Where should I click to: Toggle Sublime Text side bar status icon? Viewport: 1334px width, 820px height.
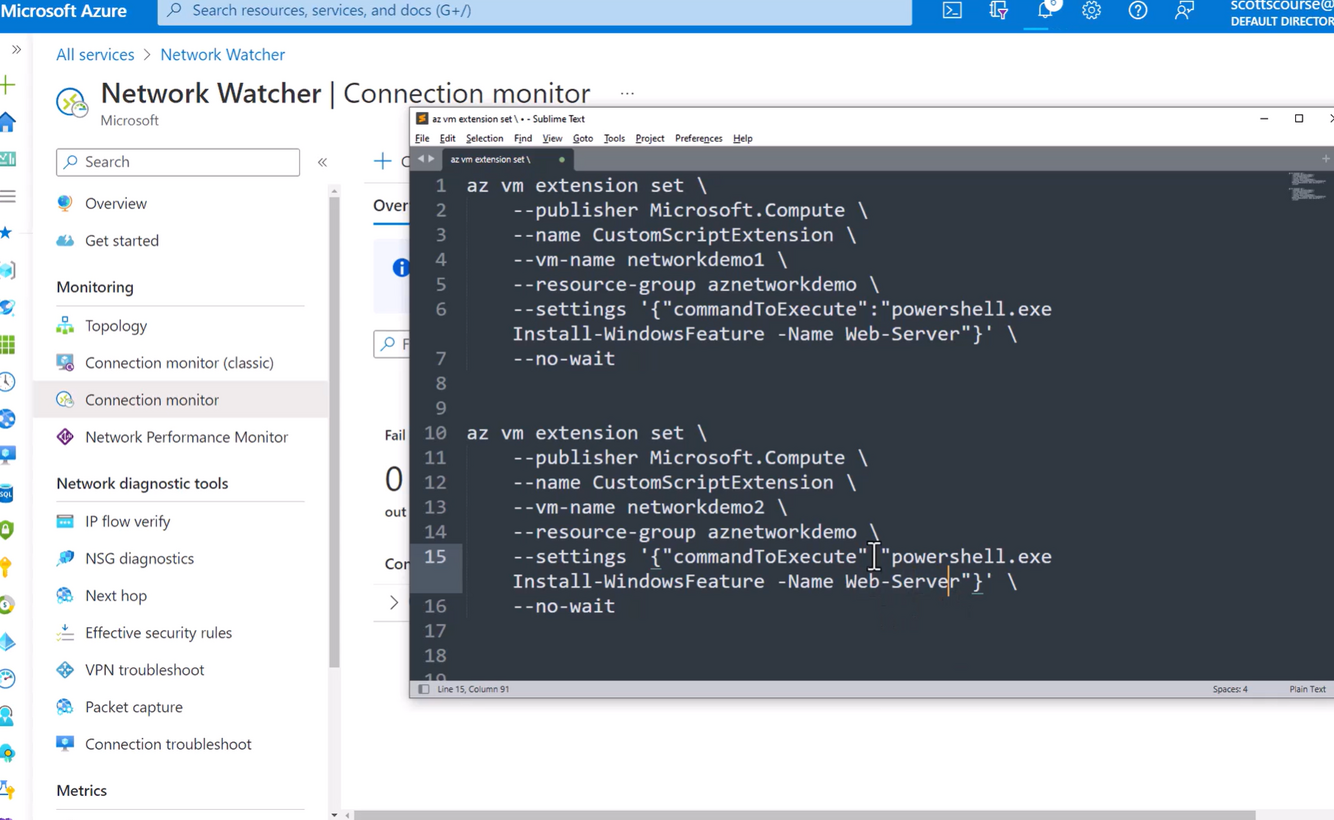click(424, 689)
